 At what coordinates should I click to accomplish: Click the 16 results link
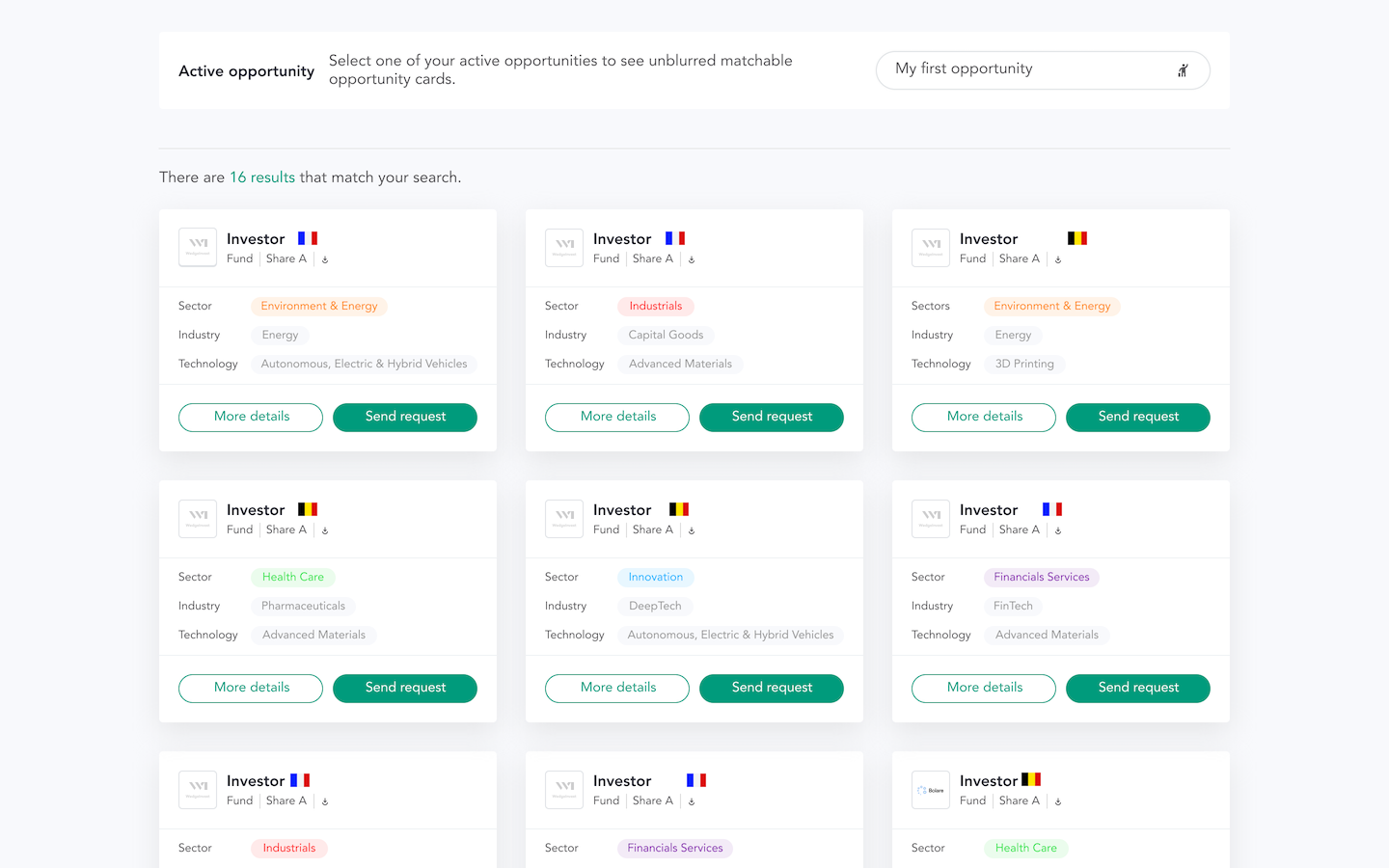[262, 177]
